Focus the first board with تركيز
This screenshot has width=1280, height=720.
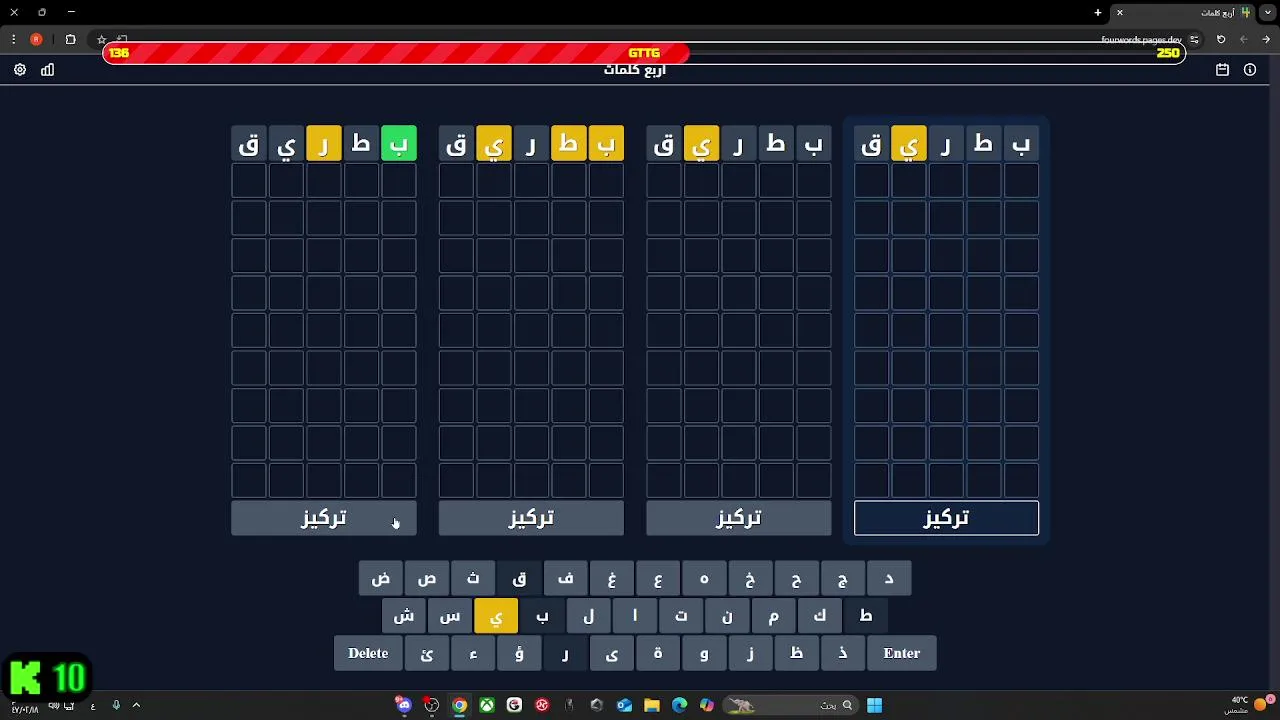pyautogui.click(x=324, y=518)
